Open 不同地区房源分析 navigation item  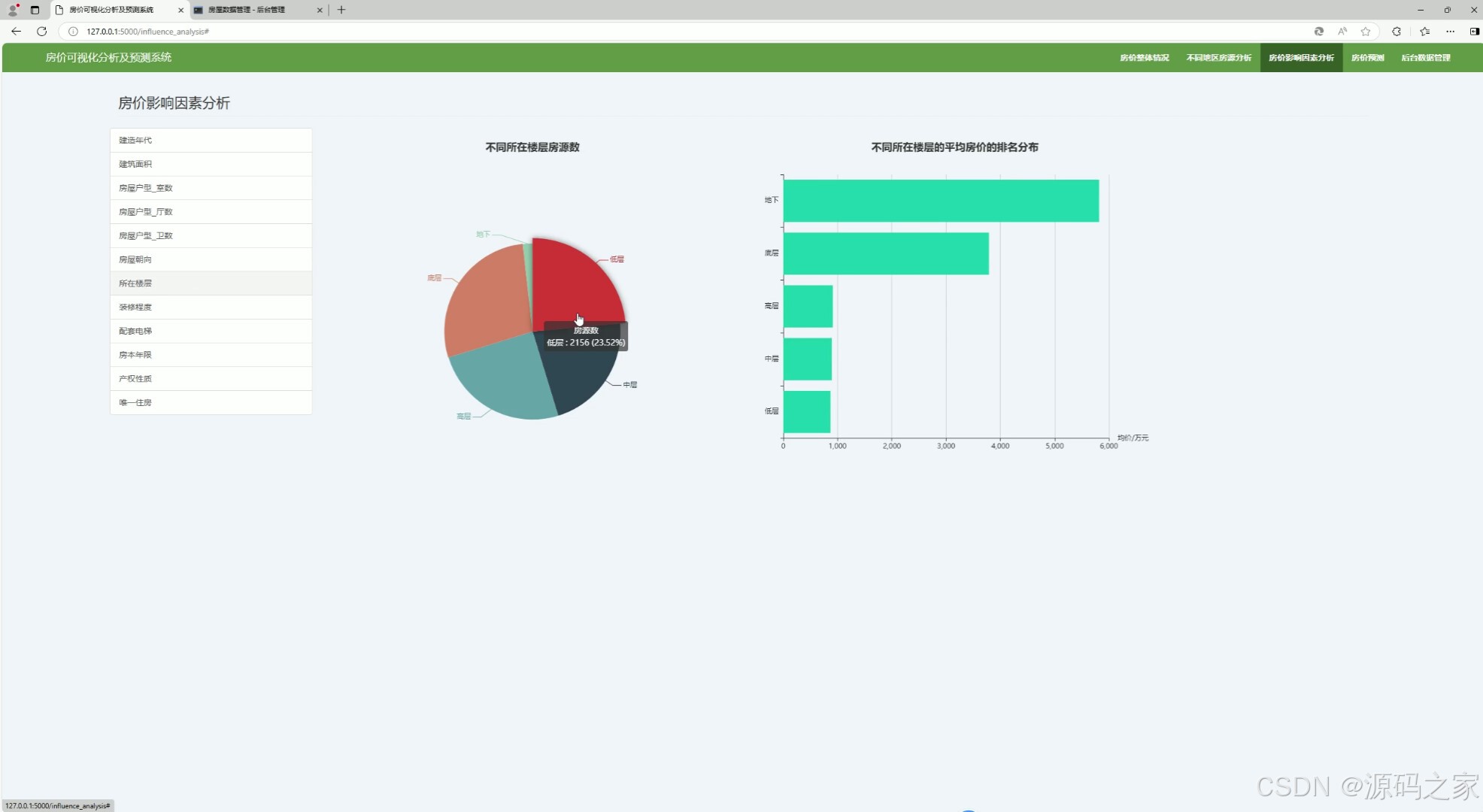(x=1218, y=58)
